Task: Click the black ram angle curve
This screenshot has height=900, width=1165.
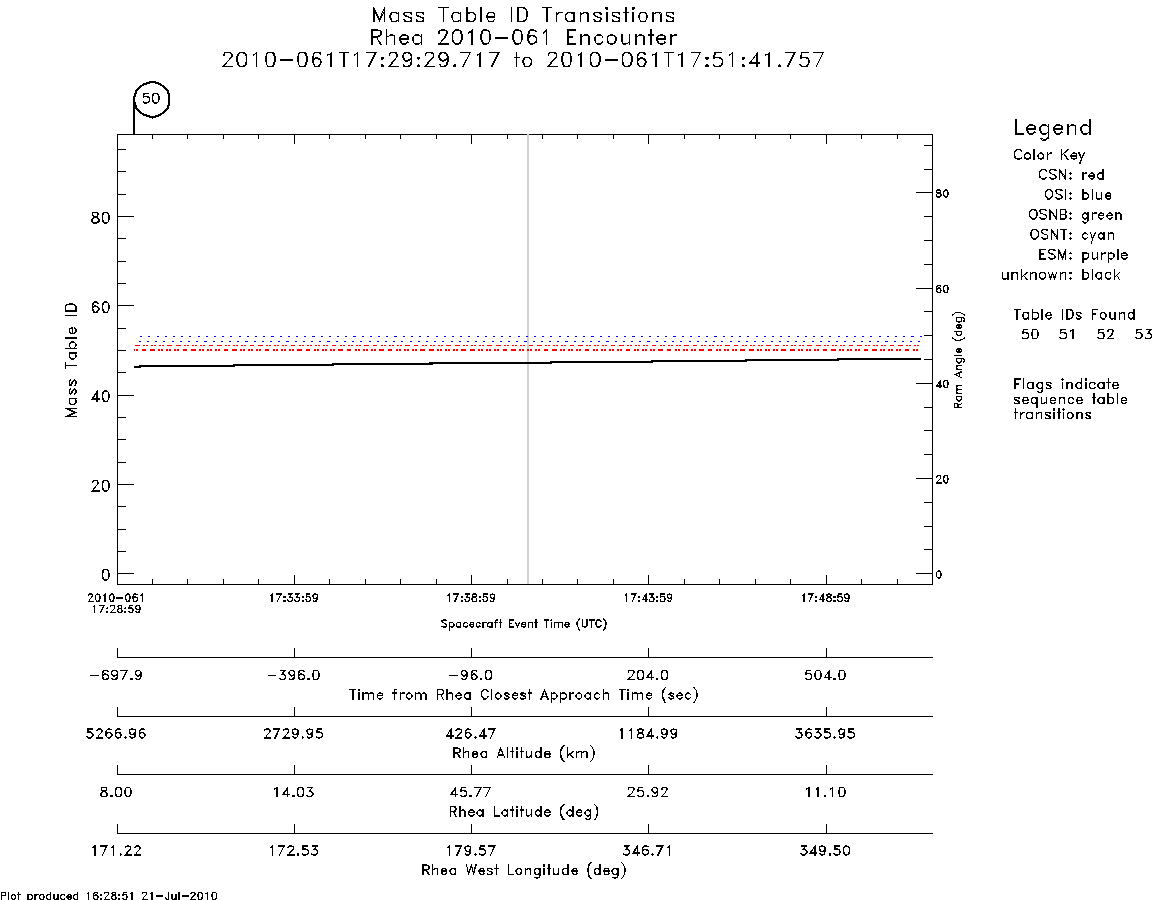Action: point(527,363)
